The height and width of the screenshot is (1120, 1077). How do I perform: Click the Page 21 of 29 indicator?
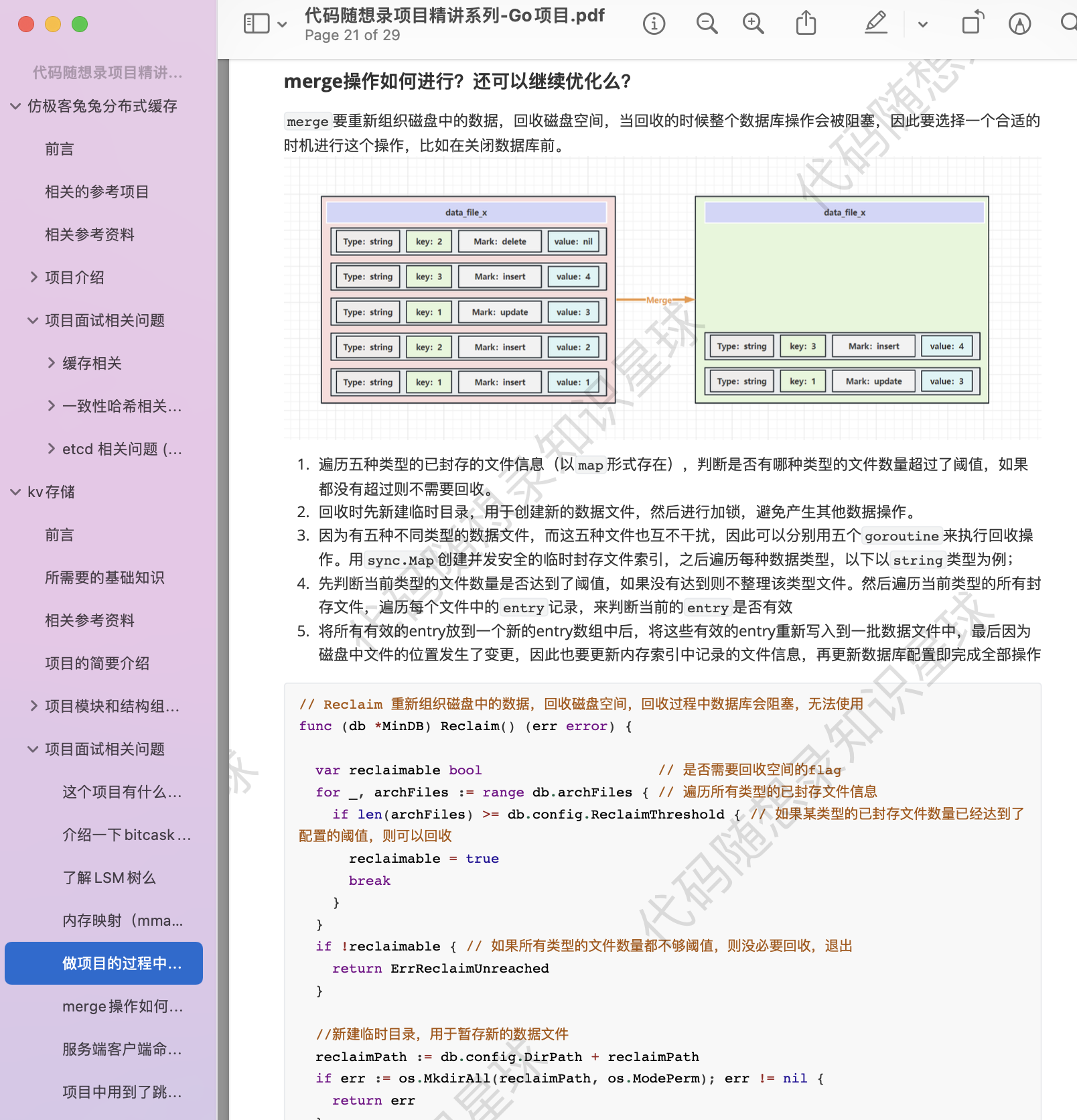point(352,36)
